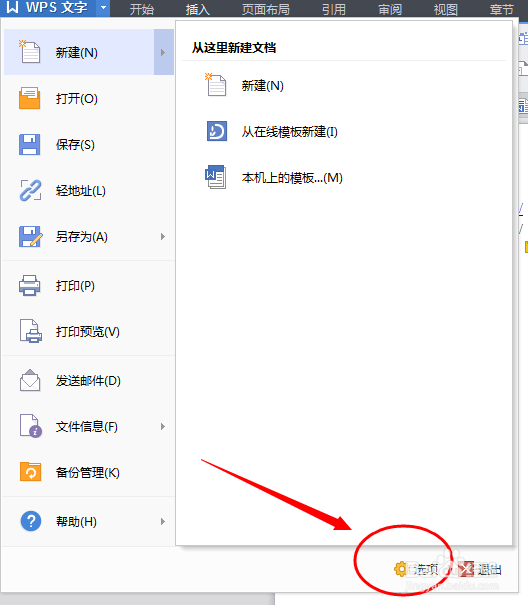Click the orange backup management folder icon

coord(30,471)
